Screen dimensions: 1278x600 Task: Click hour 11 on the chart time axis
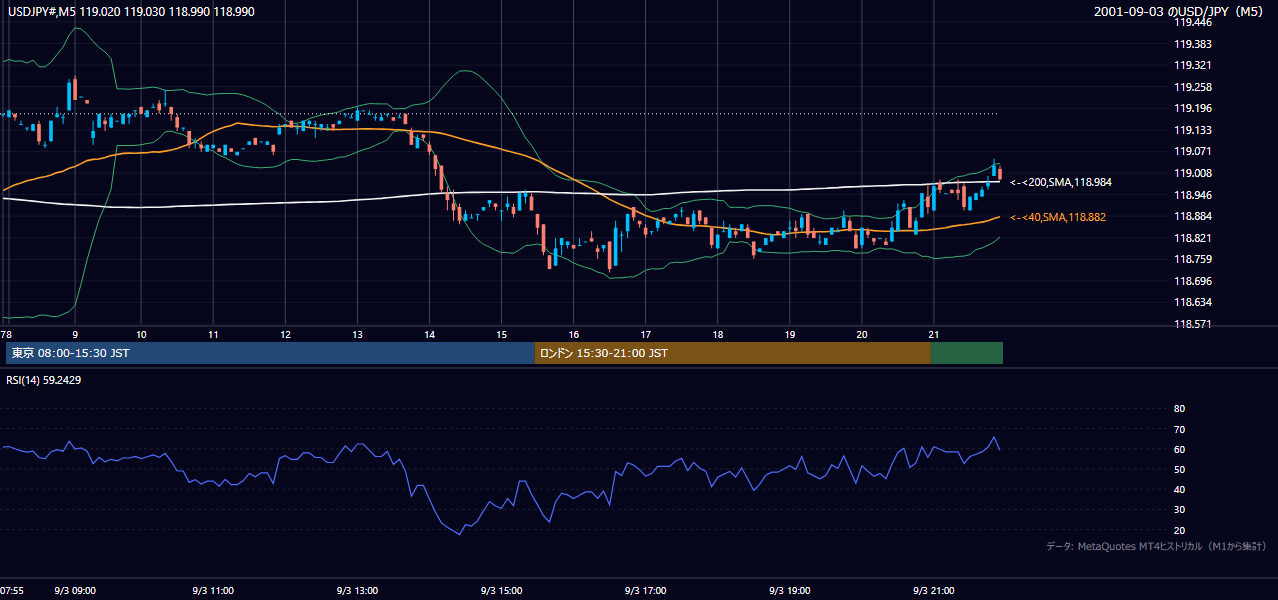(213, 334)
